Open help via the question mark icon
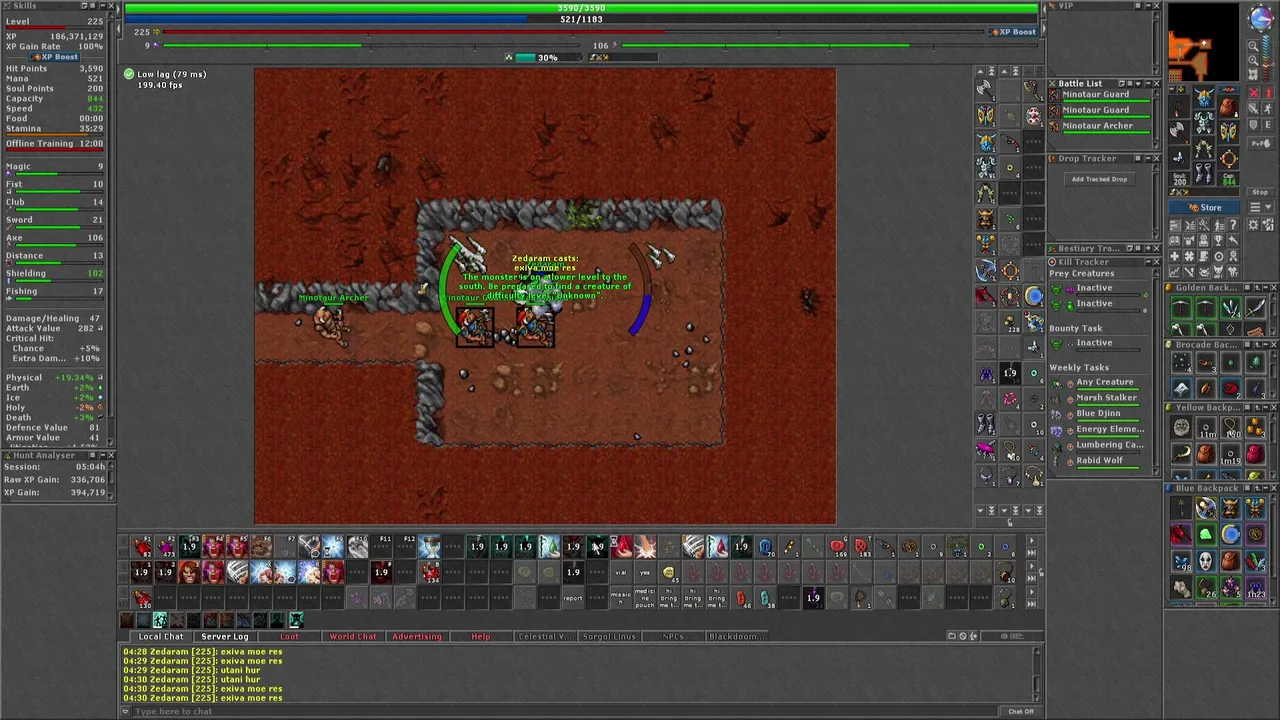This screenshot has height=720, width=1280. point(1233,225)
